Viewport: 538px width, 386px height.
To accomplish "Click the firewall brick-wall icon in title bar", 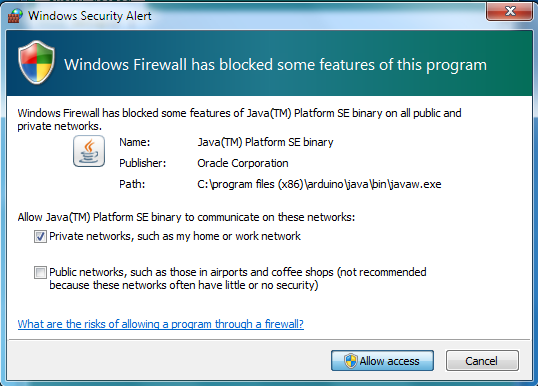I will [15, 15].
